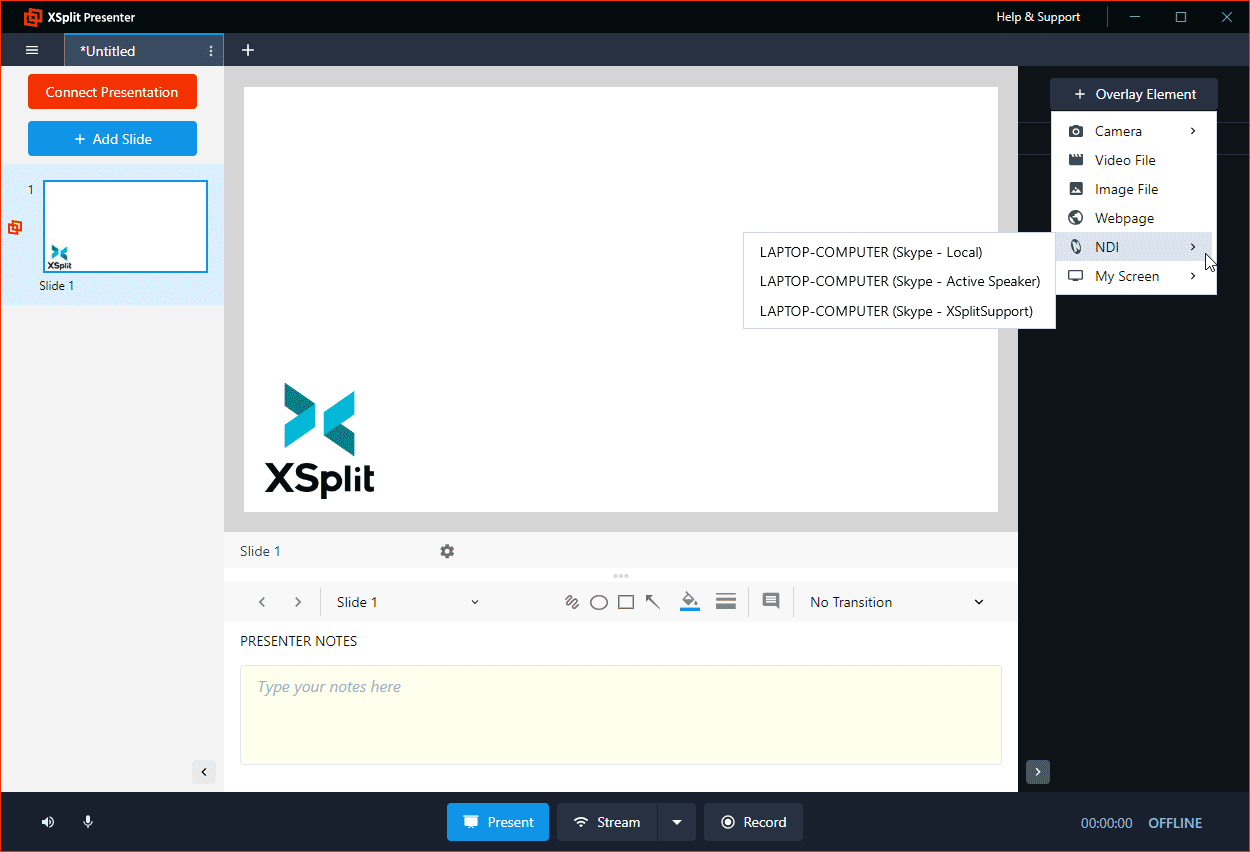Open the fill color picker
Image resolution: width=1250 pixels, height=852 pixels.
point(690,601)
